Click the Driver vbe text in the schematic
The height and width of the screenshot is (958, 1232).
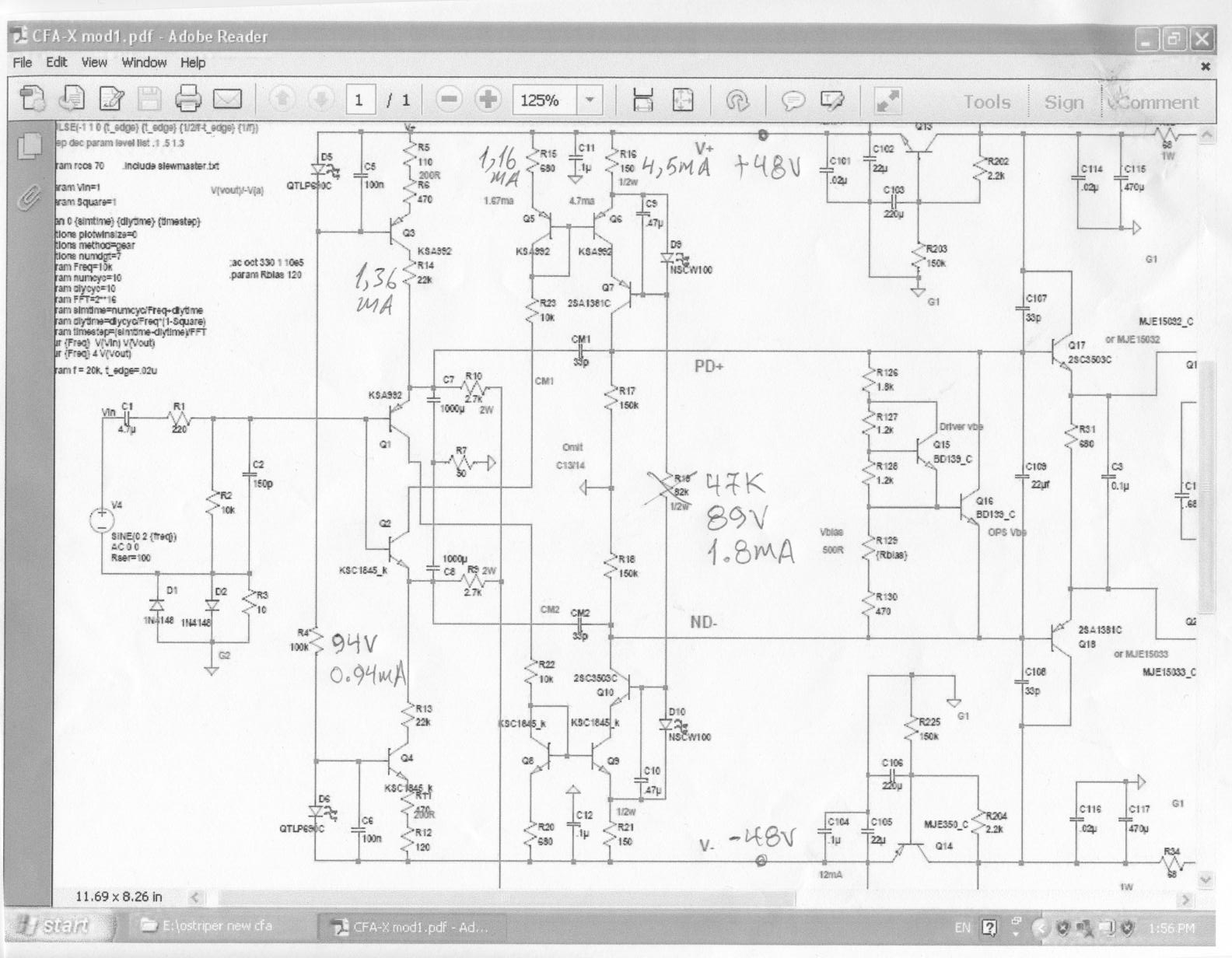(961, 427)
